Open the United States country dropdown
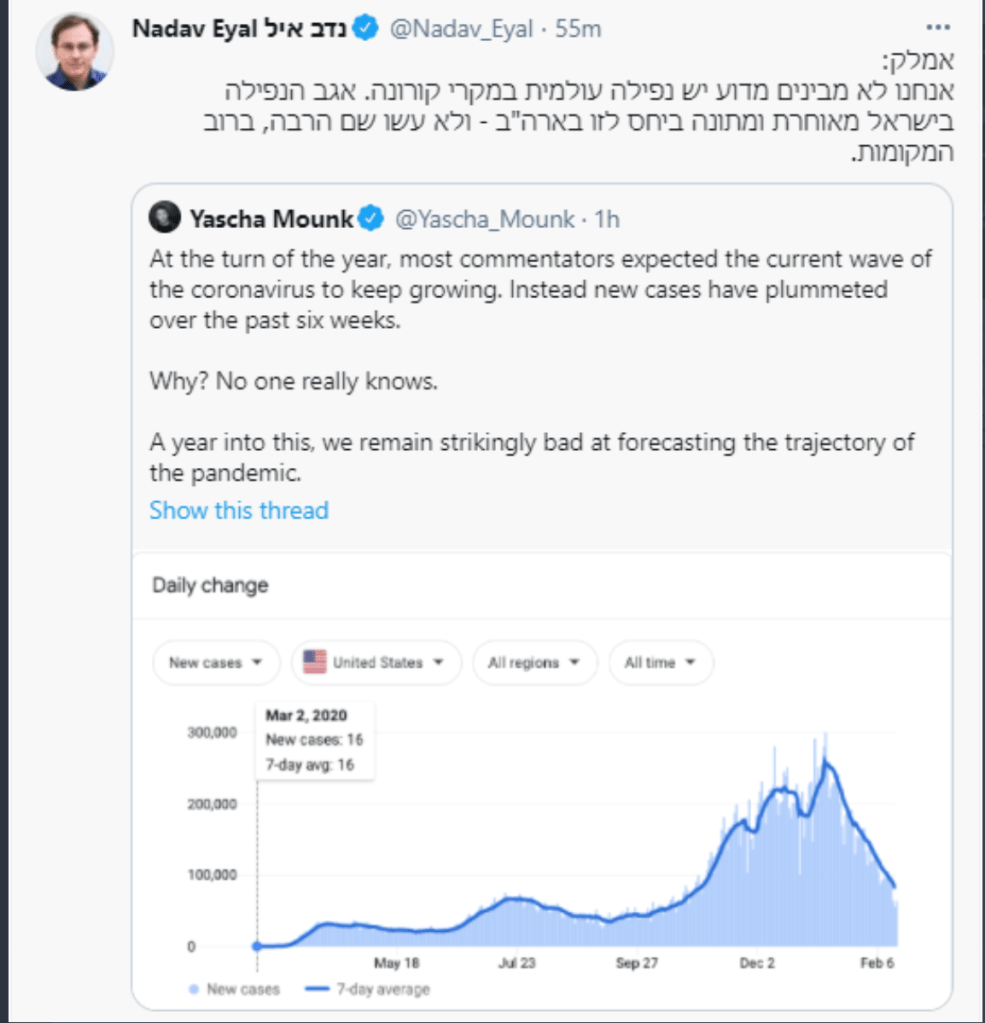 (x=377, y=662)
